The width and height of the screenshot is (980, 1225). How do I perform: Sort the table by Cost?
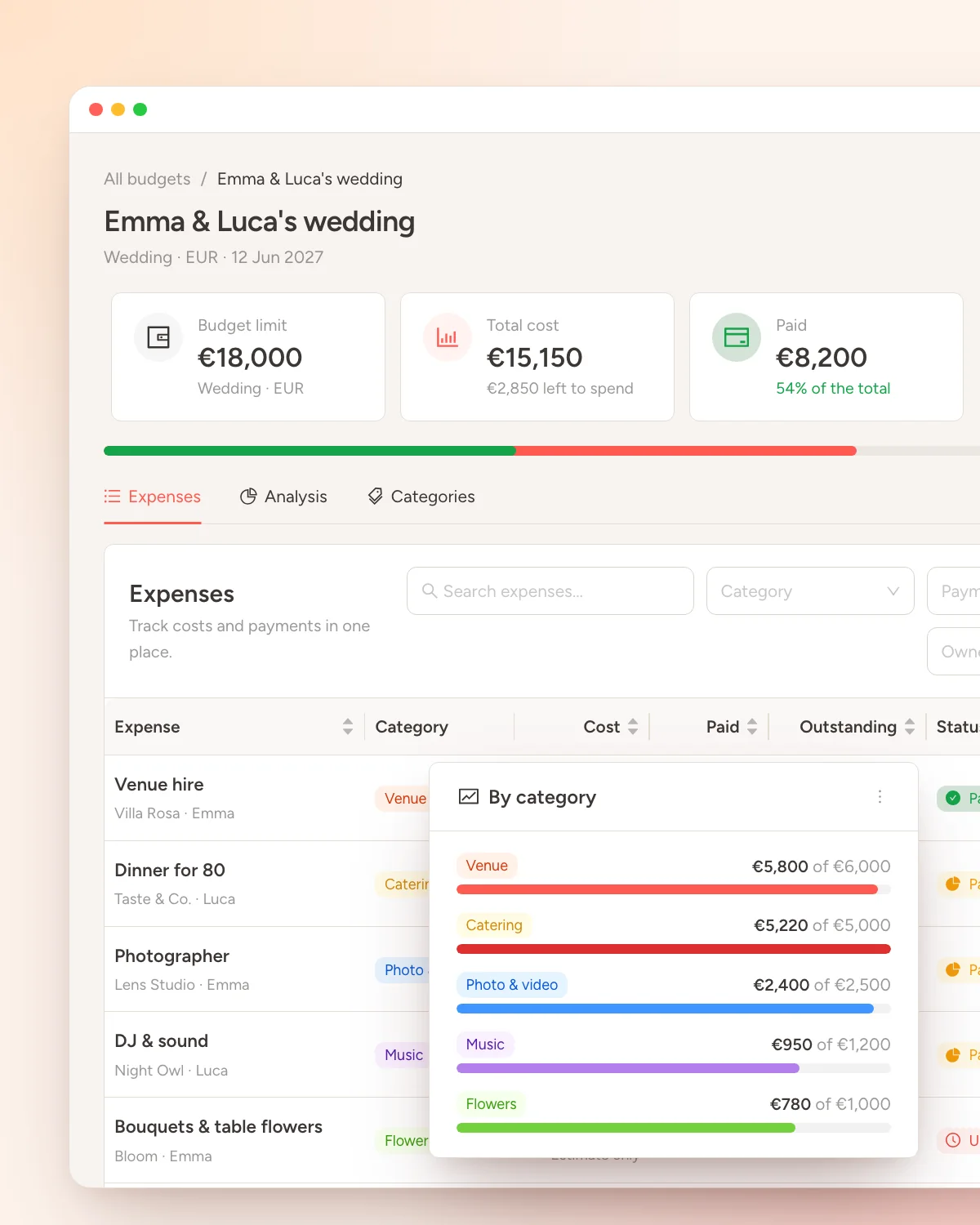[633, 727]
